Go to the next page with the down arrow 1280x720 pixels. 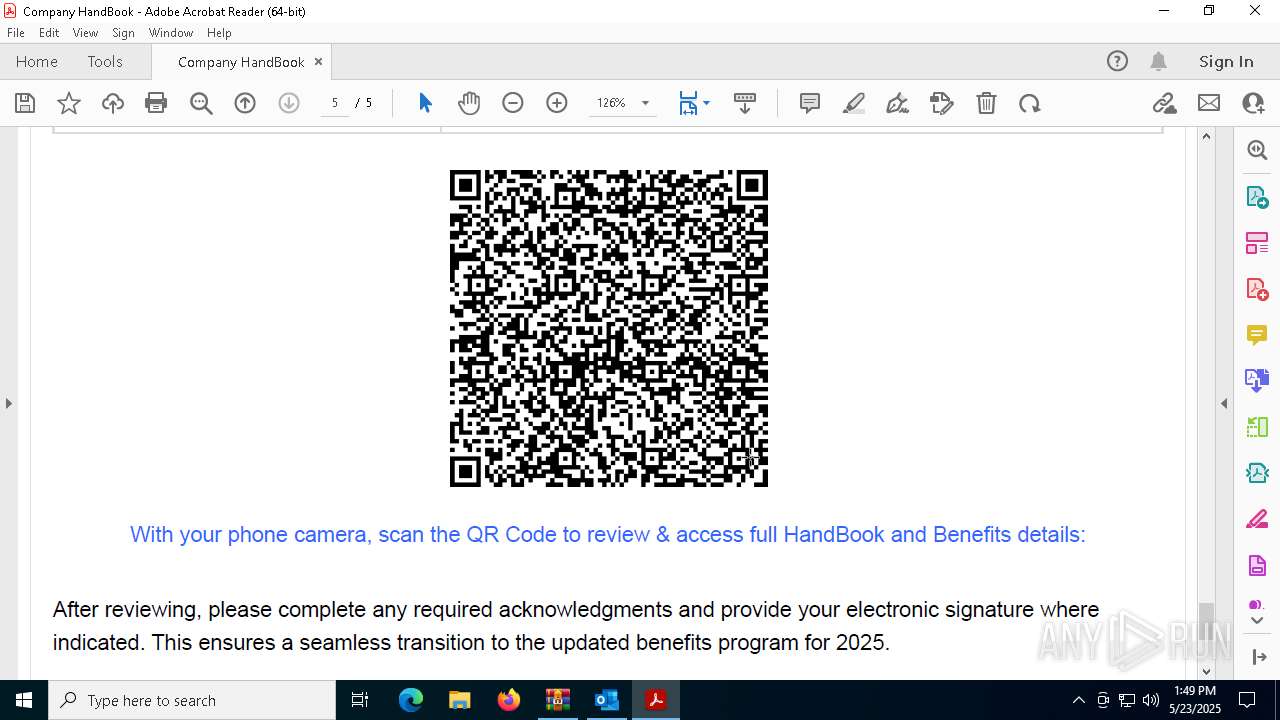(289, 103)
